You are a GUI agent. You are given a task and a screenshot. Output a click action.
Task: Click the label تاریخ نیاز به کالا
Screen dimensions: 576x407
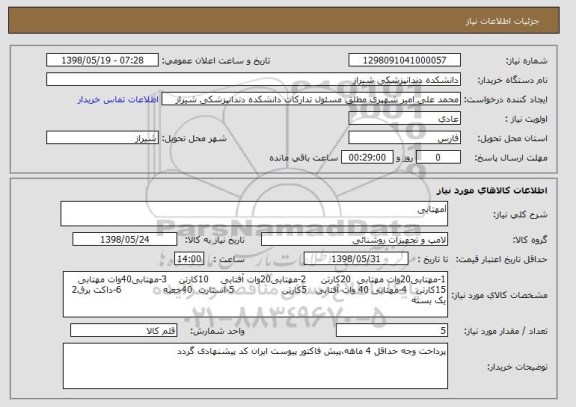tap(215, 240)
